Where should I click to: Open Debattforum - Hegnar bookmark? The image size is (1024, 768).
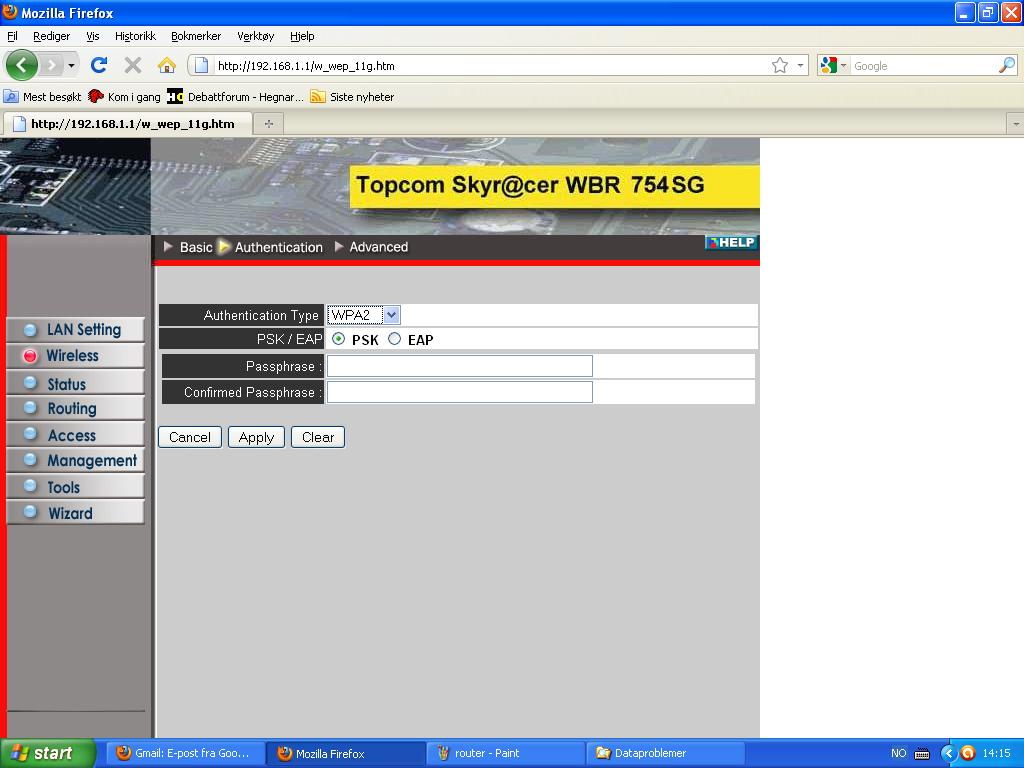click(236, 97)
